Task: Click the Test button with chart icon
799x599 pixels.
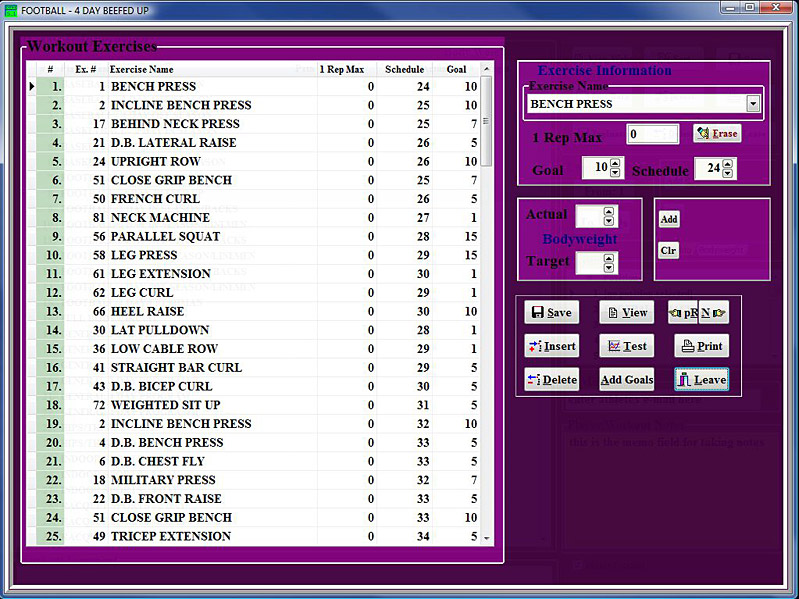Action: pyautogui.click(x=626, y=346)
